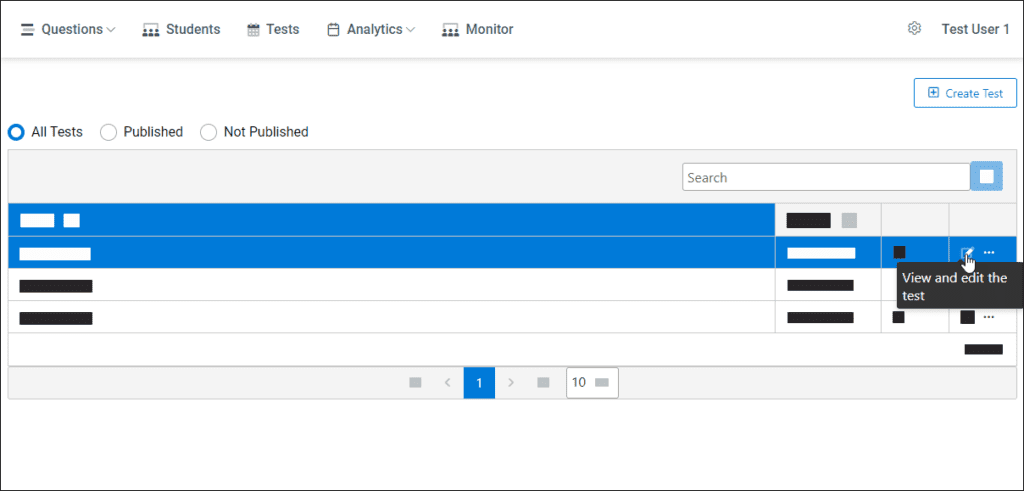Click the hamburger icon beside Questions
The width and height of the screenshot is (1024, 491).
(27, 30)
